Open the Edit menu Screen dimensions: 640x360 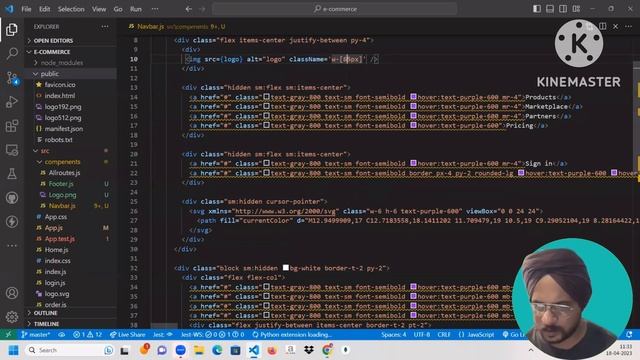(44, 9)
